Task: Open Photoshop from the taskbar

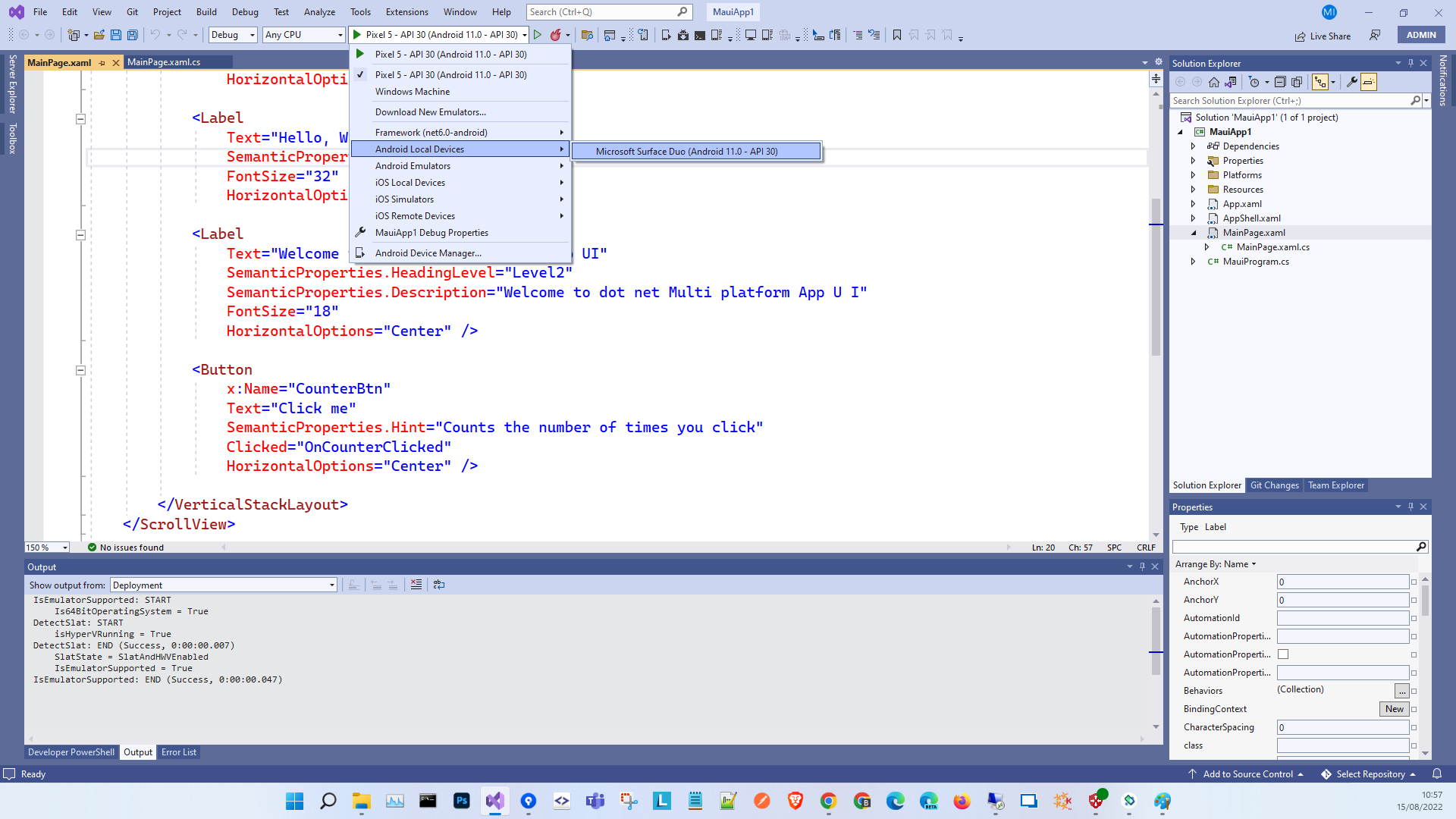Action: pos(461,801)
